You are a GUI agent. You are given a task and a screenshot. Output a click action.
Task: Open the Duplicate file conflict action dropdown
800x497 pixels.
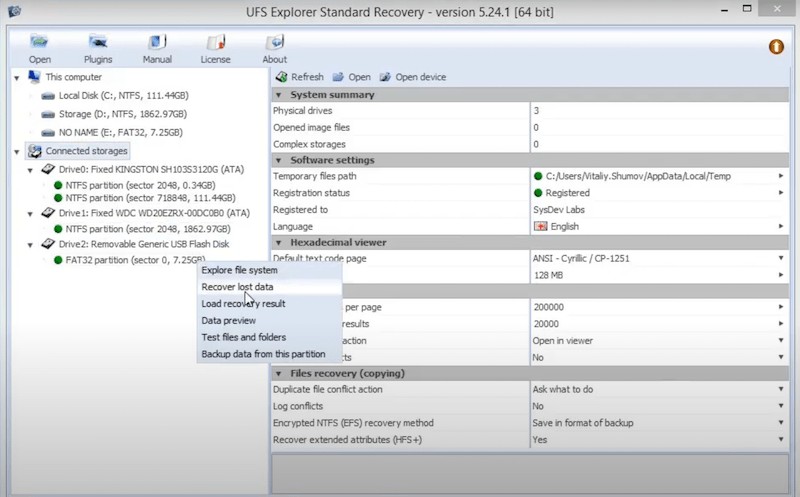point(781,389)
